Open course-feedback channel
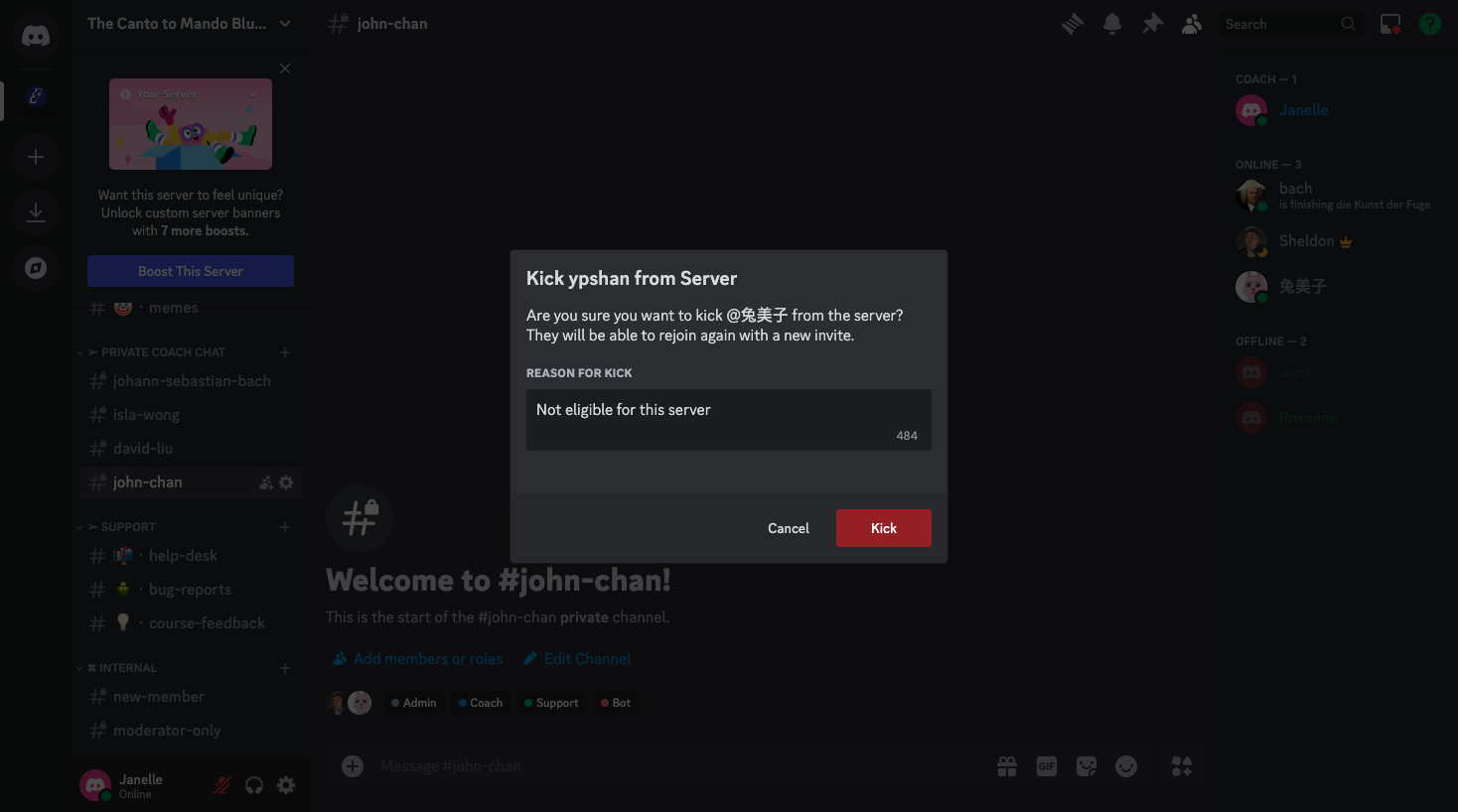Viewport: 1458px width, 812px height. [x=191, y=623]
